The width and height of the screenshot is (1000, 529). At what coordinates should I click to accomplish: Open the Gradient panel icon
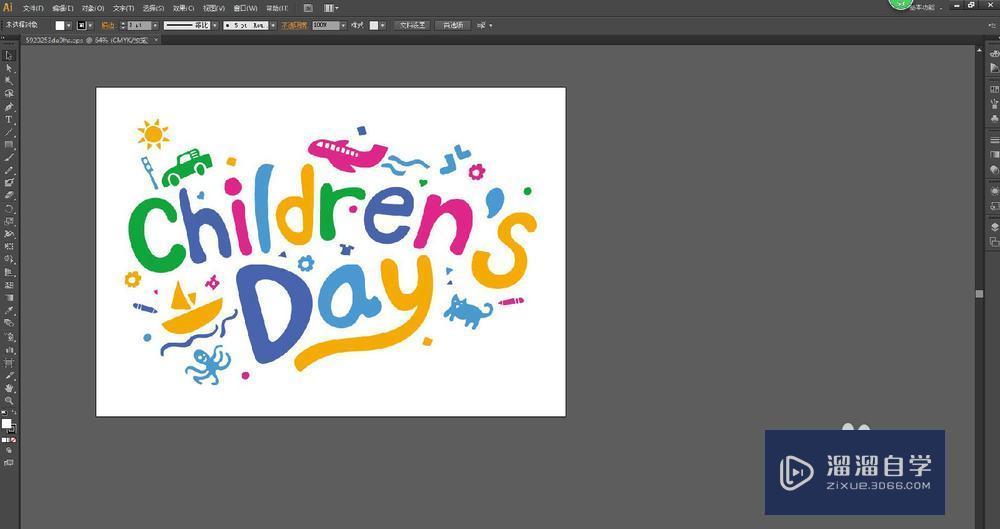click(x=994, y=155)
